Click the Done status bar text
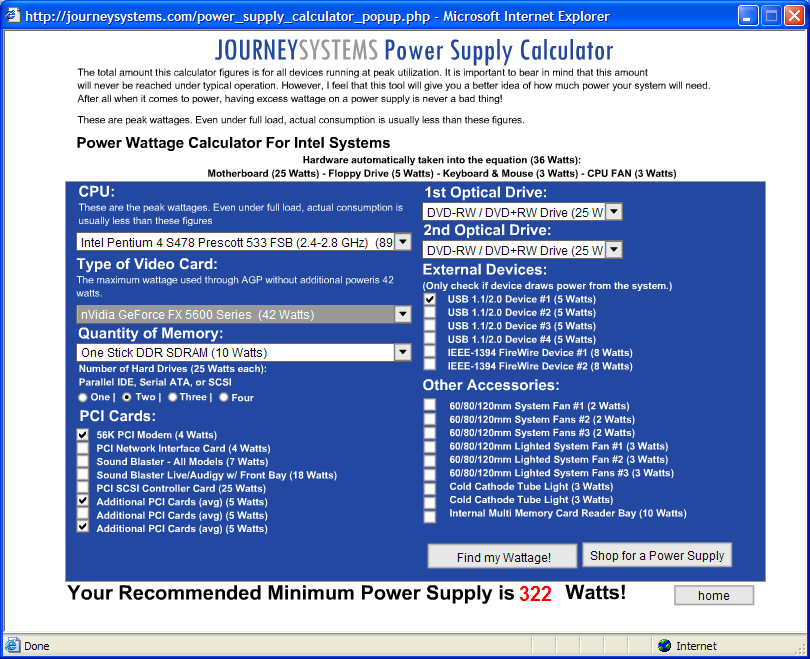The image size is (810, 659). pos(37,646)
